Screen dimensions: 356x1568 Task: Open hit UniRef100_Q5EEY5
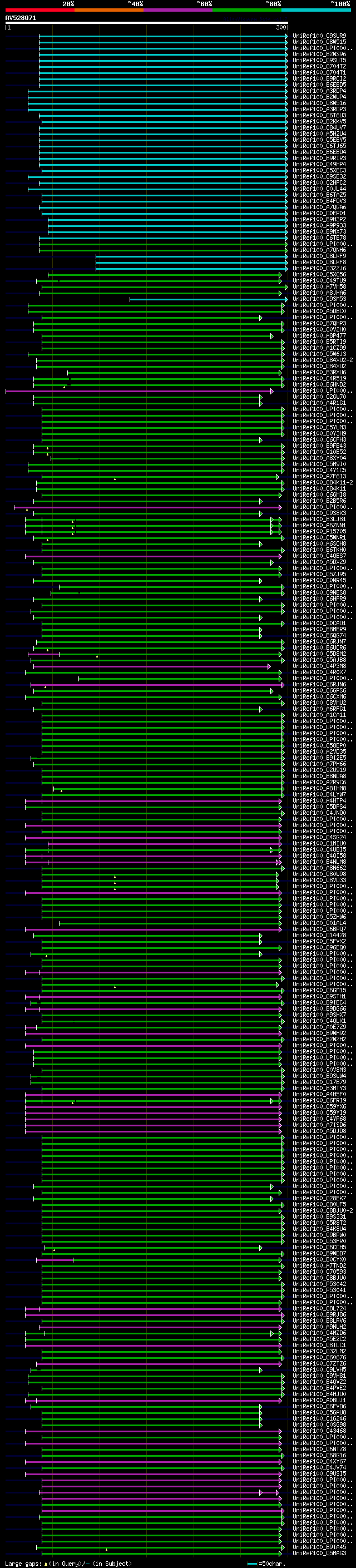(319, 140)
